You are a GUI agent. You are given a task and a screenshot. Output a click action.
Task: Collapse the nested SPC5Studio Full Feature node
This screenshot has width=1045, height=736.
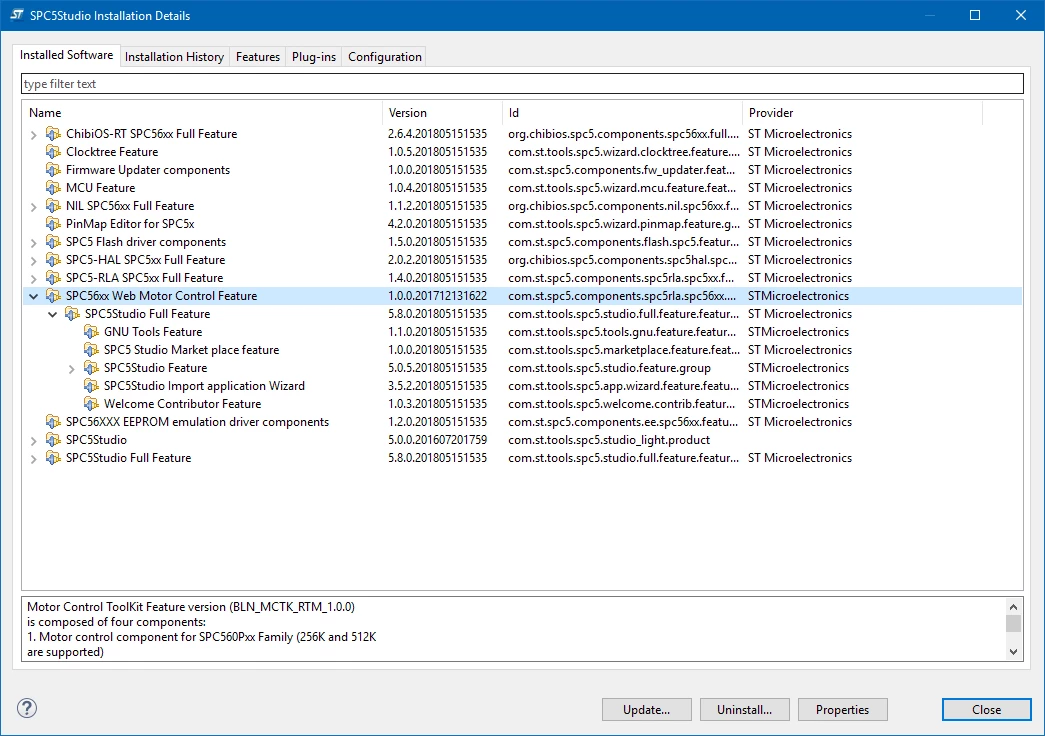coord(53,314)
